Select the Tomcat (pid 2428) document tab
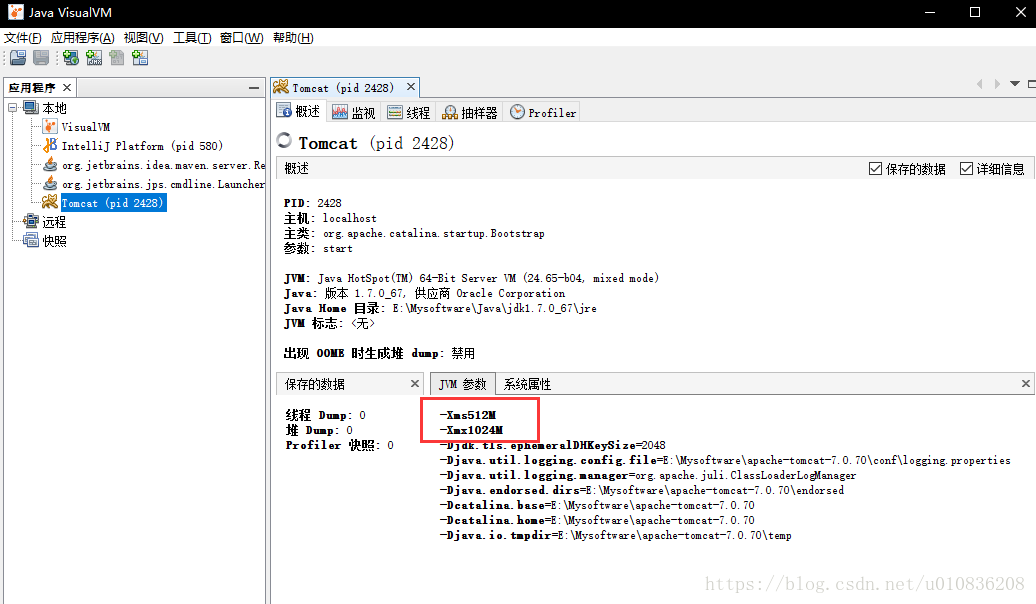Viewport: 1036px width, 604px height. pyautogui.click(x=342, y=87)
